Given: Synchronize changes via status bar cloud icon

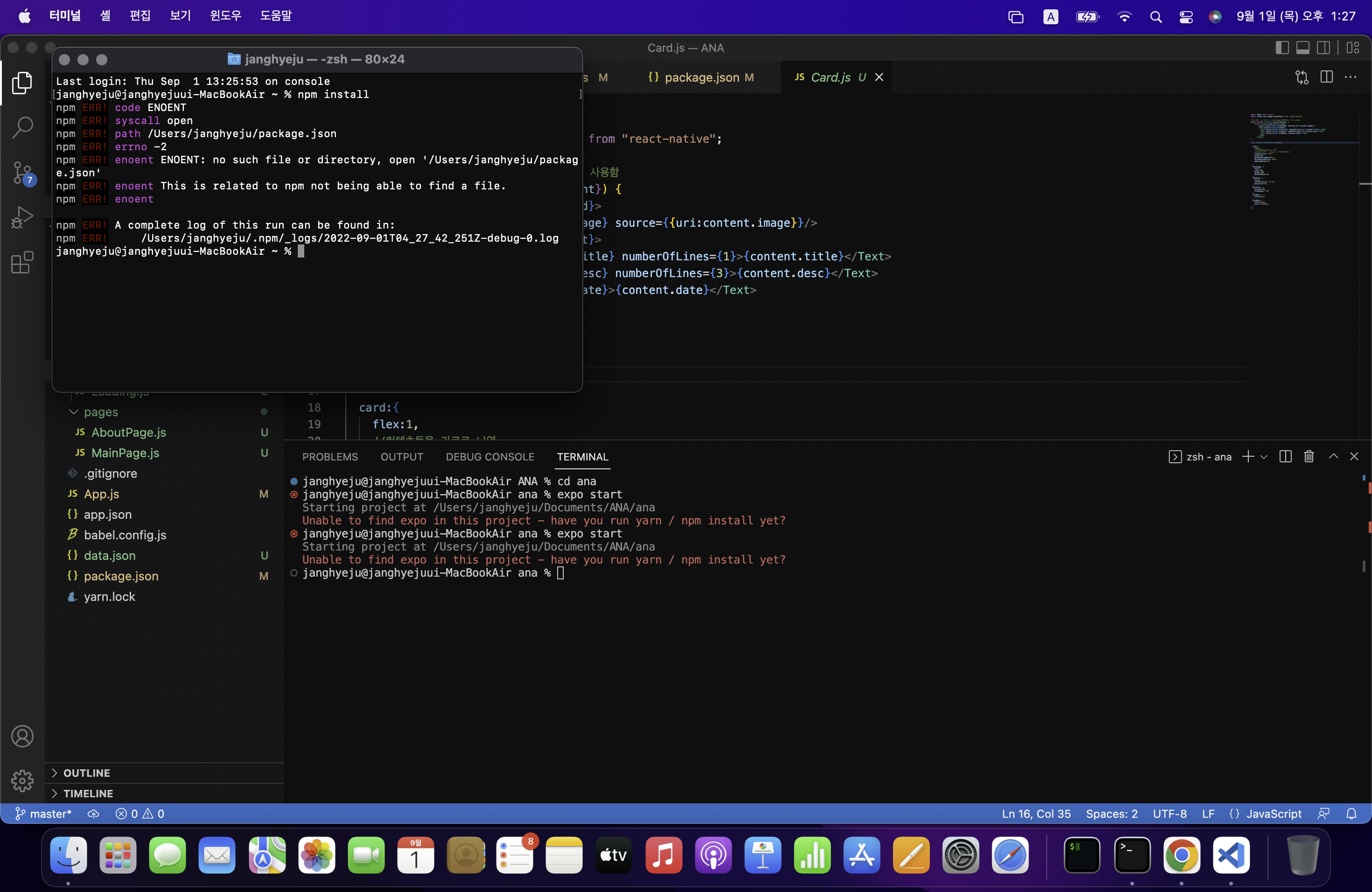Looking at the screenshot, I should tap(93, 814).
